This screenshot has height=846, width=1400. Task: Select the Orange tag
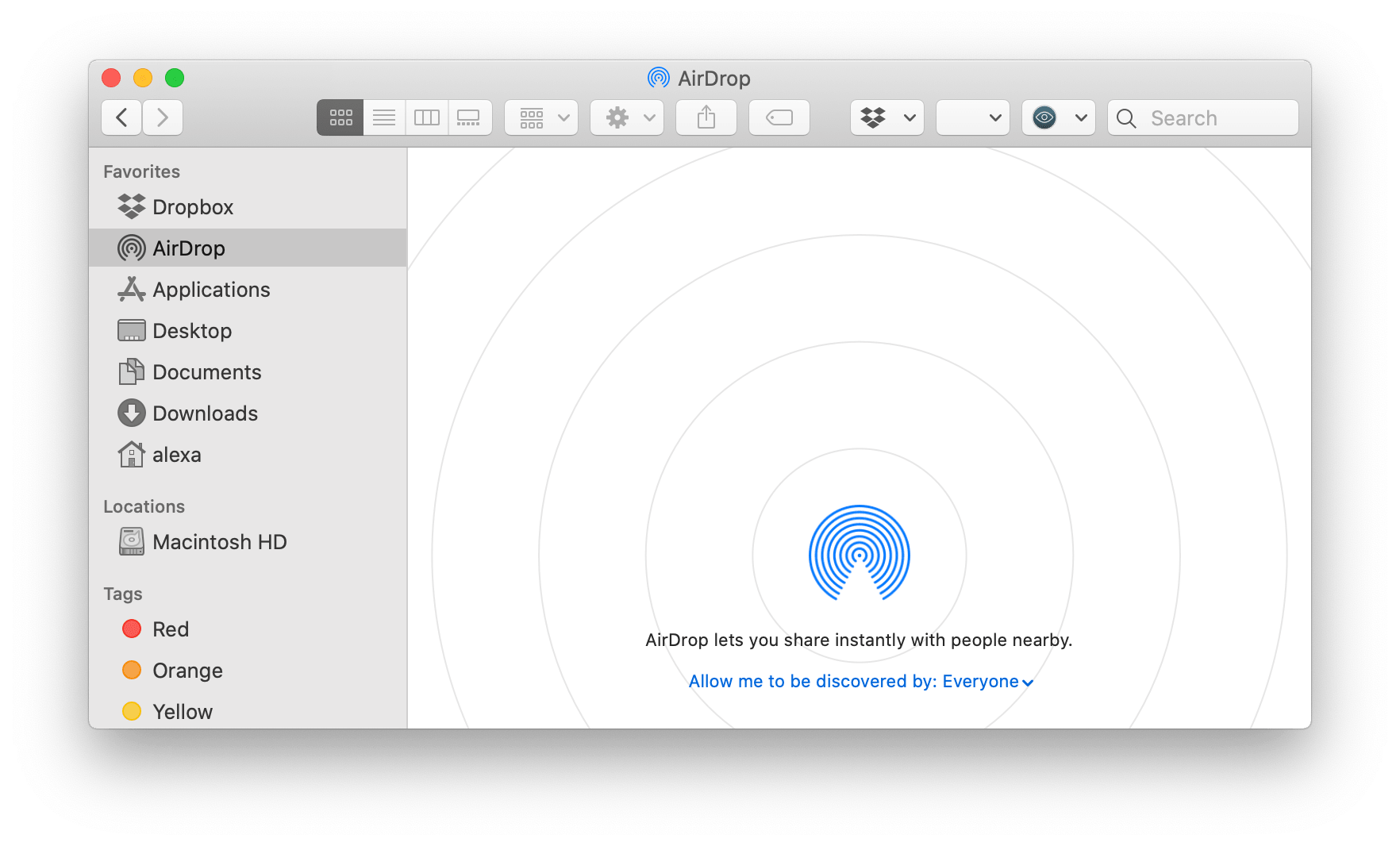[x=187, y=670]
